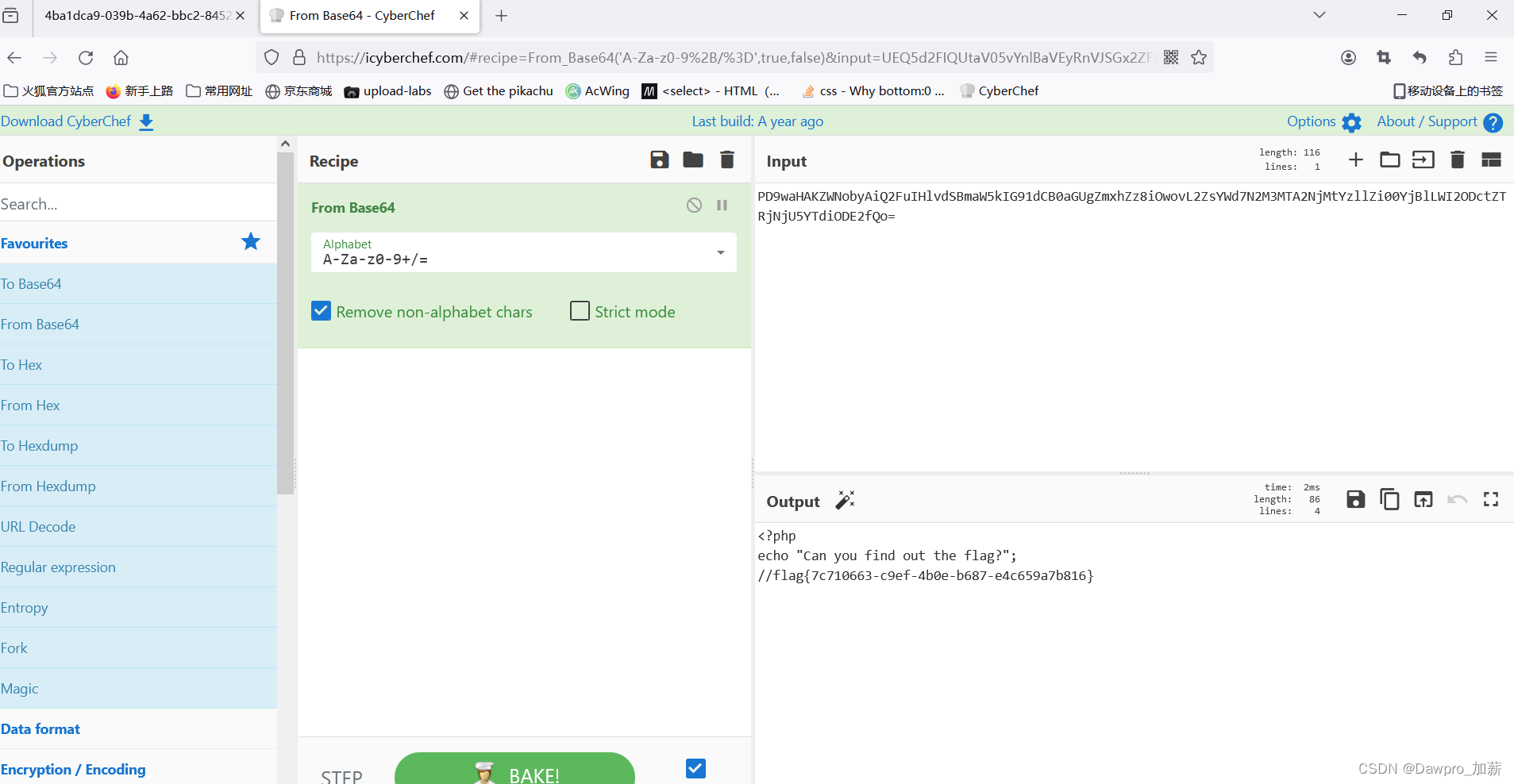Viewport: 1514px width, 784px height.
Task: Click inside the Base64 input text
Action: pyautogui.click(x=1131, y=206)
